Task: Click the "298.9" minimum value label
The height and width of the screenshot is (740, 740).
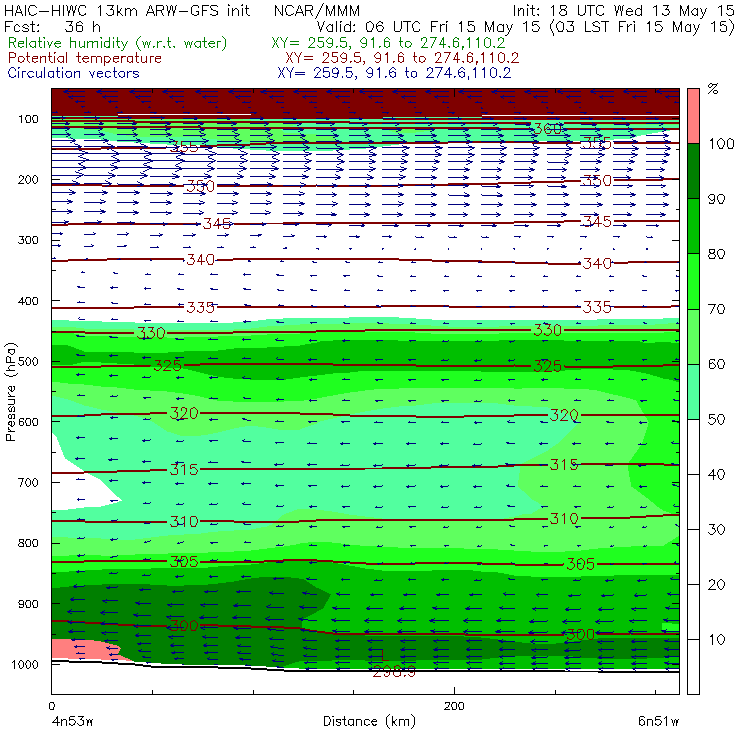Action: point(394,672)
